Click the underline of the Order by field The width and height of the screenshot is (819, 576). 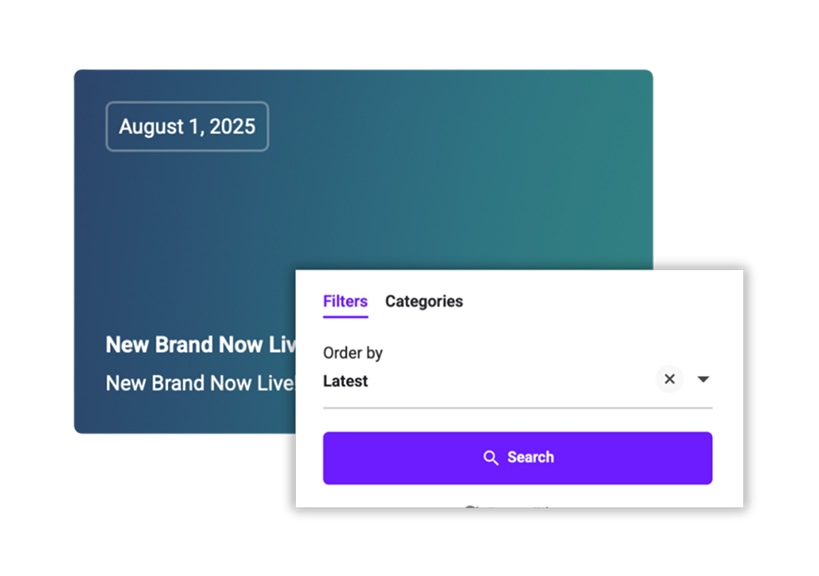click(517, 408)
